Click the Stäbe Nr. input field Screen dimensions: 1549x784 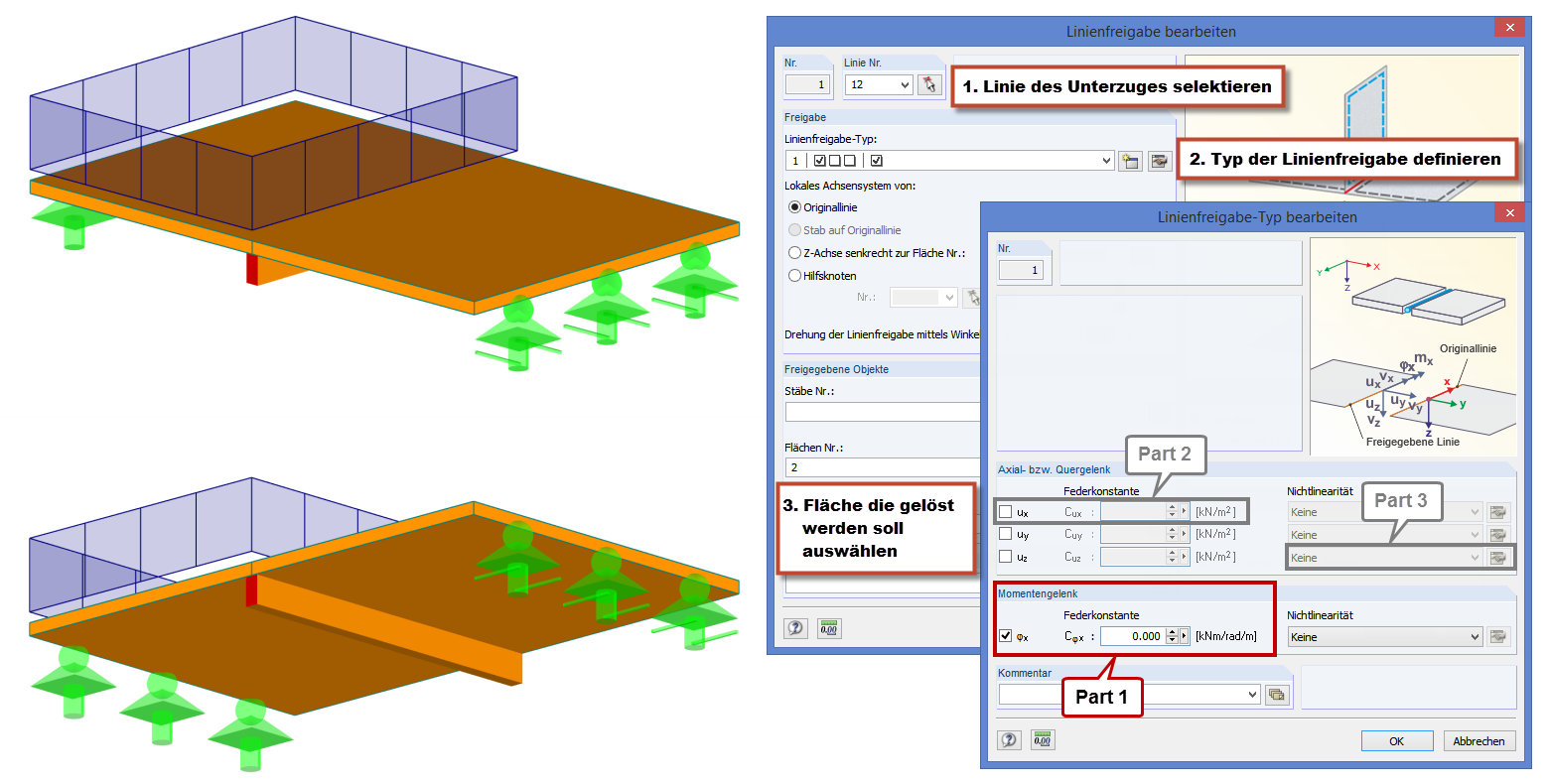click(x=882, y=412)
